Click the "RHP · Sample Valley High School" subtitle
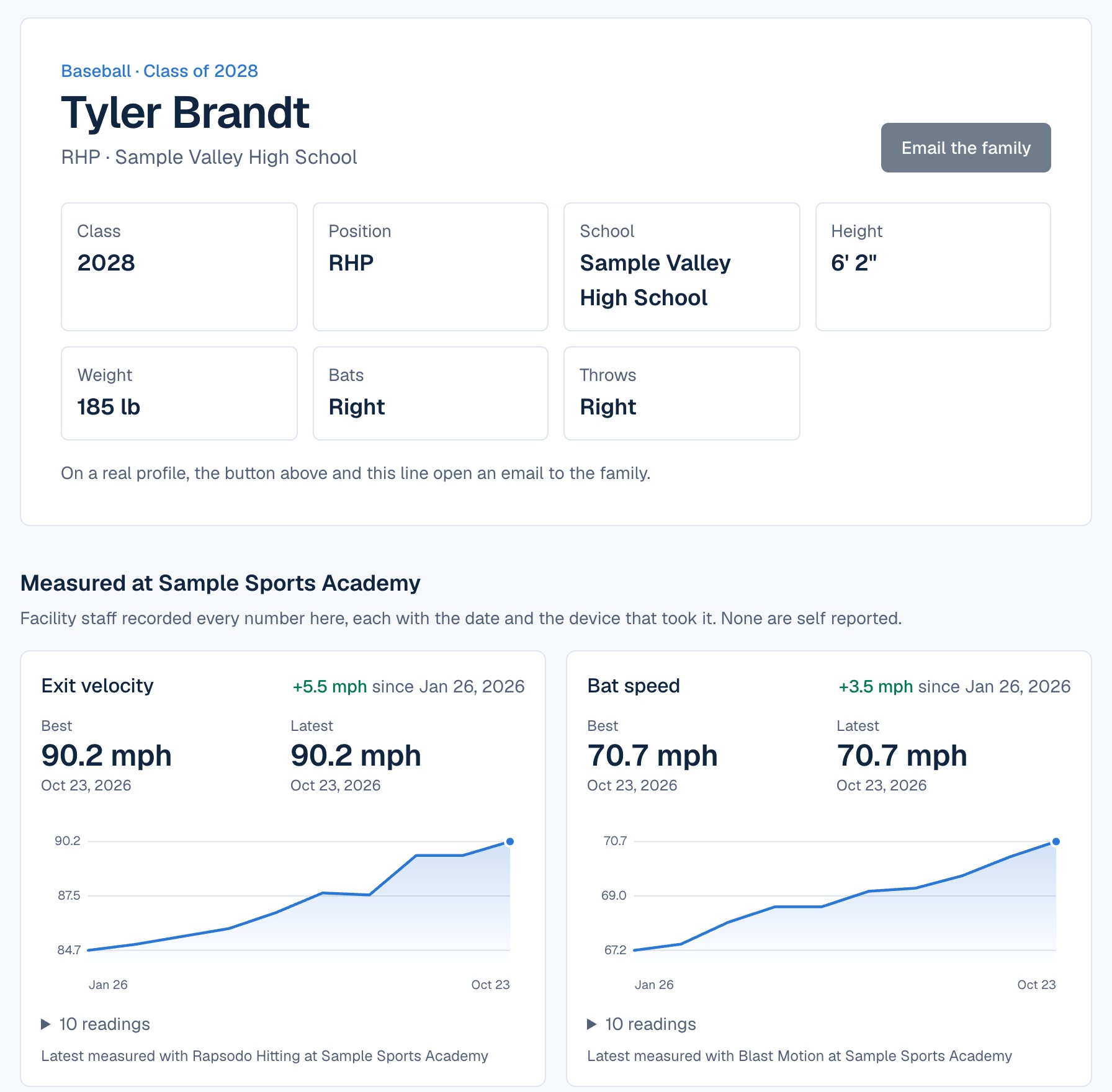The height and width of the screenshot is (1092, 1112). click(x=209, y=158)
